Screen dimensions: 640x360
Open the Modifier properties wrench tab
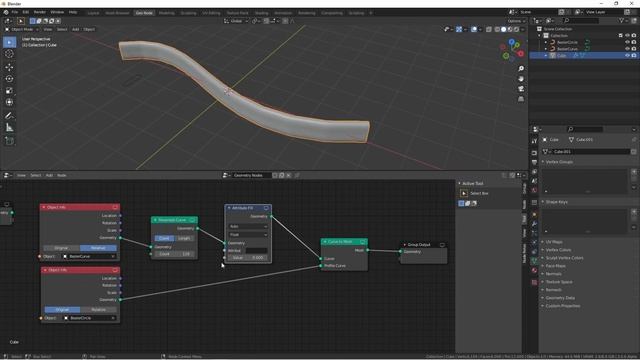tap(534, 224)
